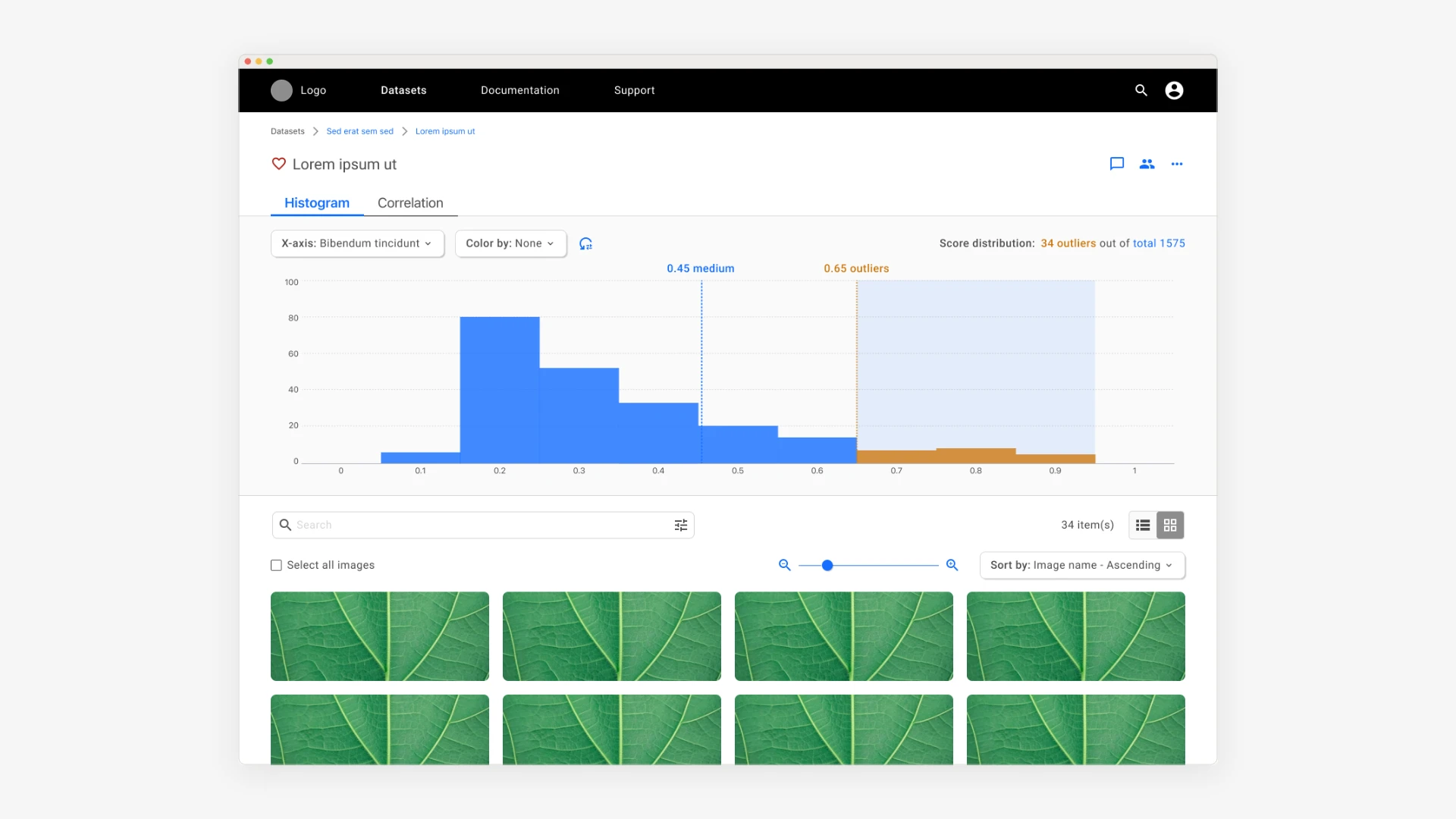The height and width of the screenshot is (819, 1456).
Task: Open the comments chat icon
Action: click(1116, 164)
